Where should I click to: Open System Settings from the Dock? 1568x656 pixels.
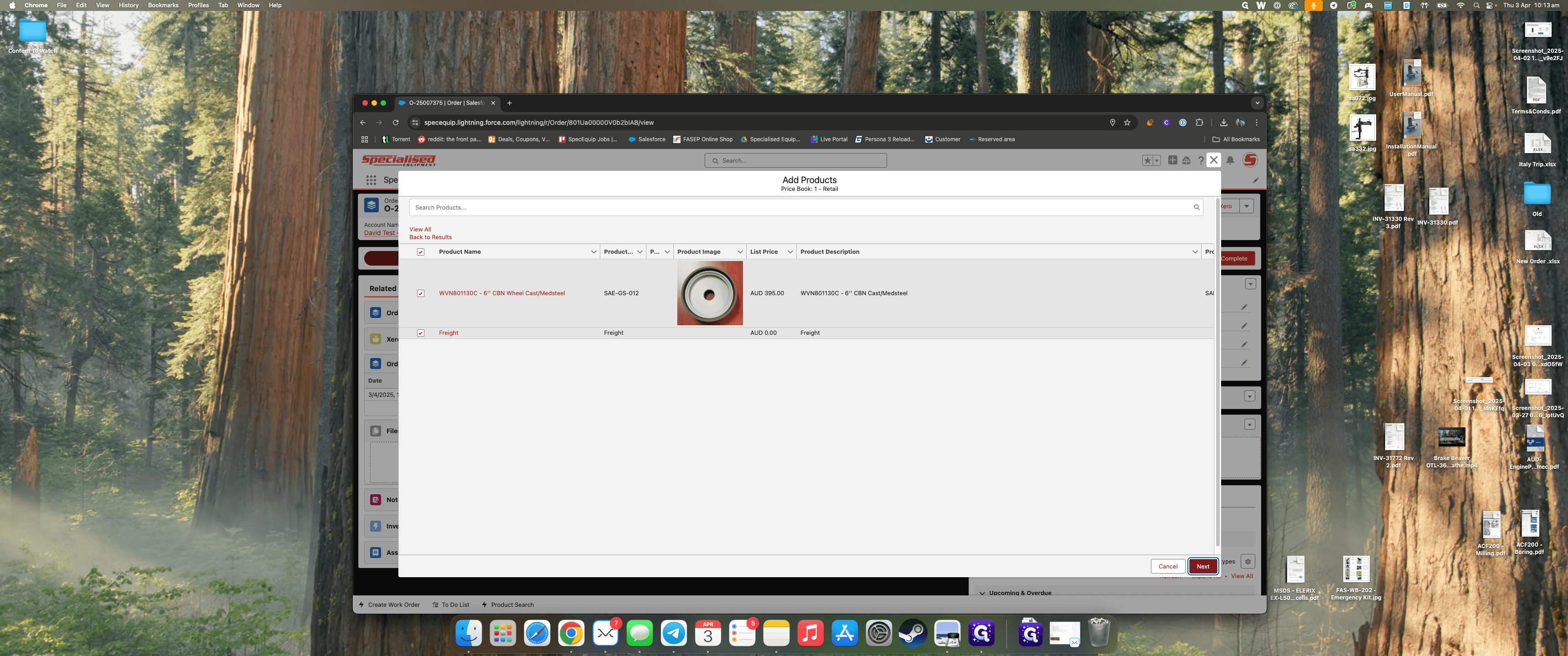(x=879, y=634)
